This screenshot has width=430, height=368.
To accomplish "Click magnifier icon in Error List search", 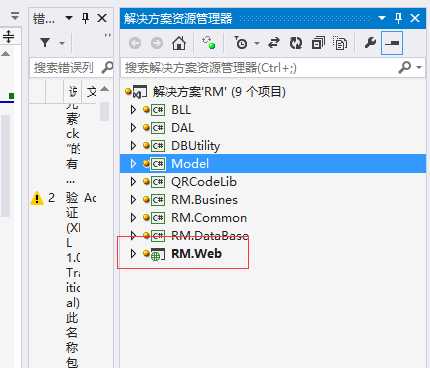I will click(107, 67).
